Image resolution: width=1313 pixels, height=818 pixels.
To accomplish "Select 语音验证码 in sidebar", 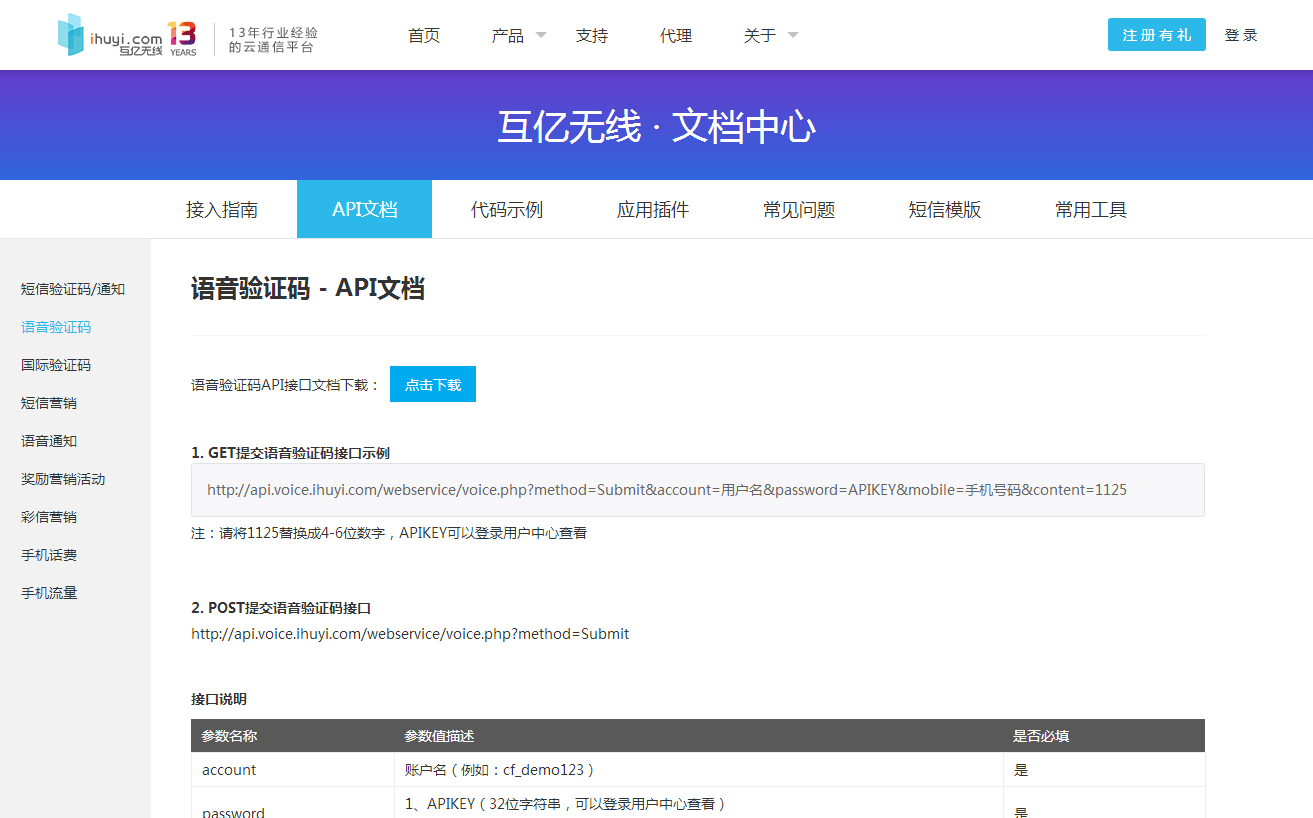I will 56,327.
